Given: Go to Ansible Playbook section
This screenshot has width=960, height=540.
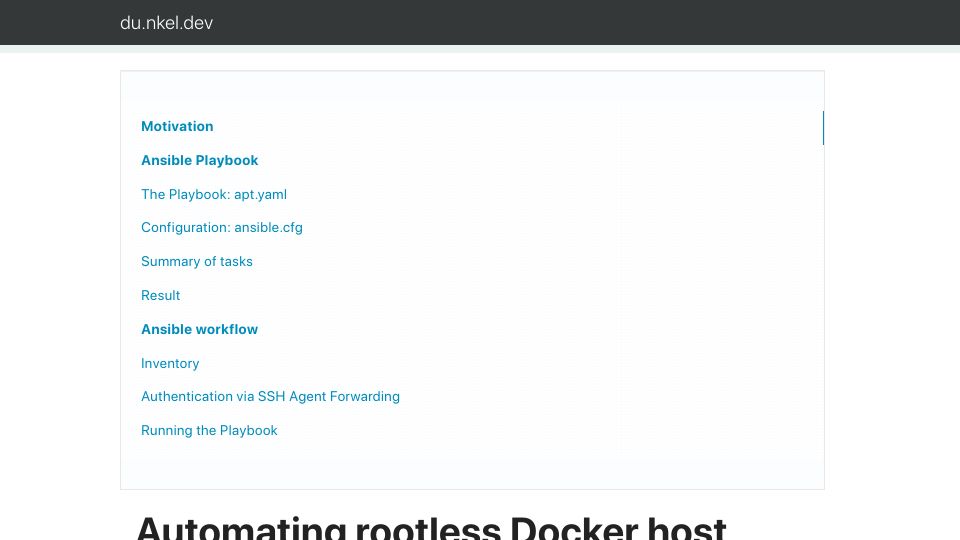Looking at the screenshot, I should point(200,160).
